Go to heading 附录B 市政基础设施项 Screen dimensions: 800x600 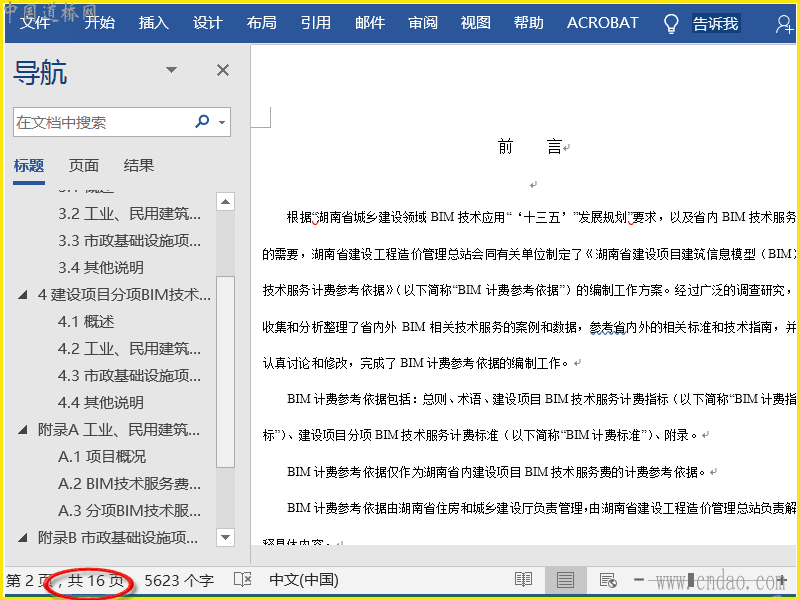[x=118, y=537]
